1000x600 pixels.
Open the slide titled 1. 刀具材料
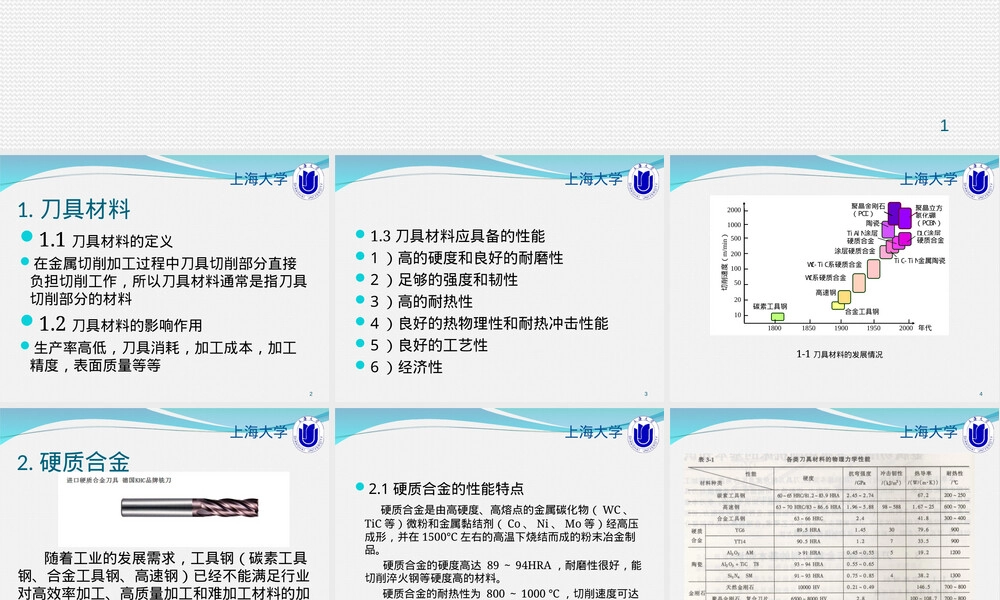click(x=165, y=279)
